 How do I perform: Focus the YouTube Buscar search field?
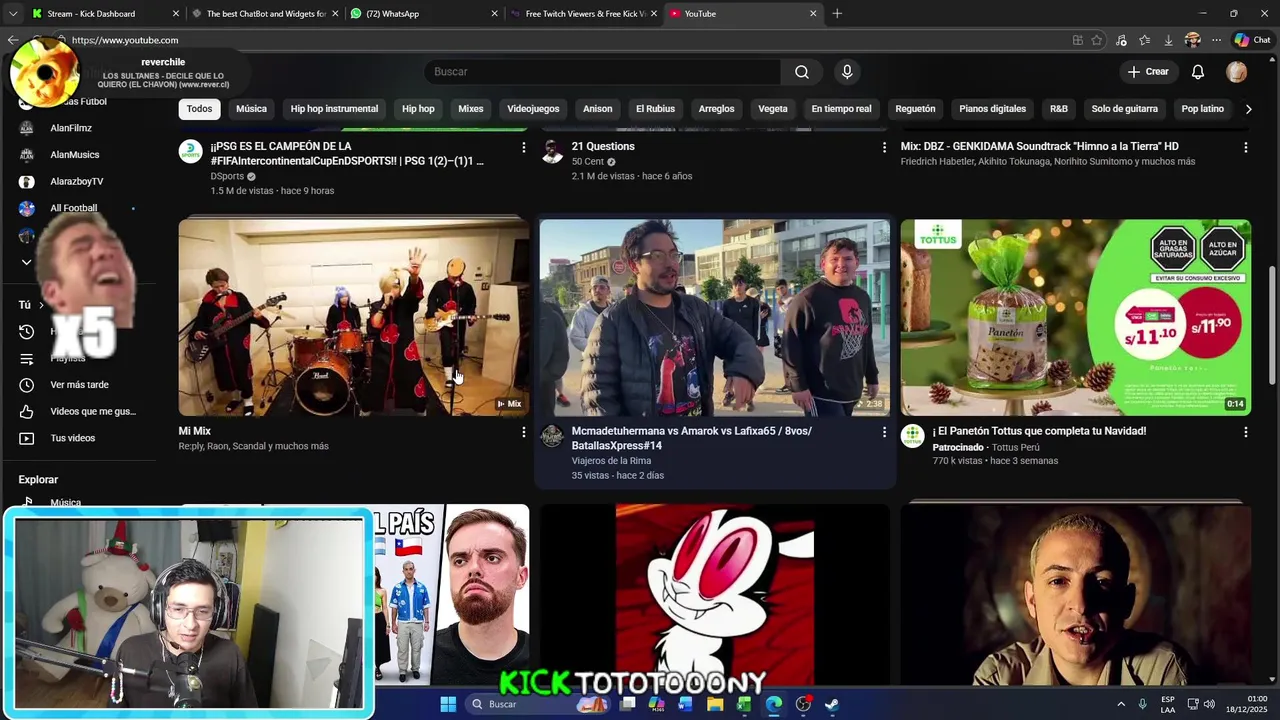tap(603, 72)
